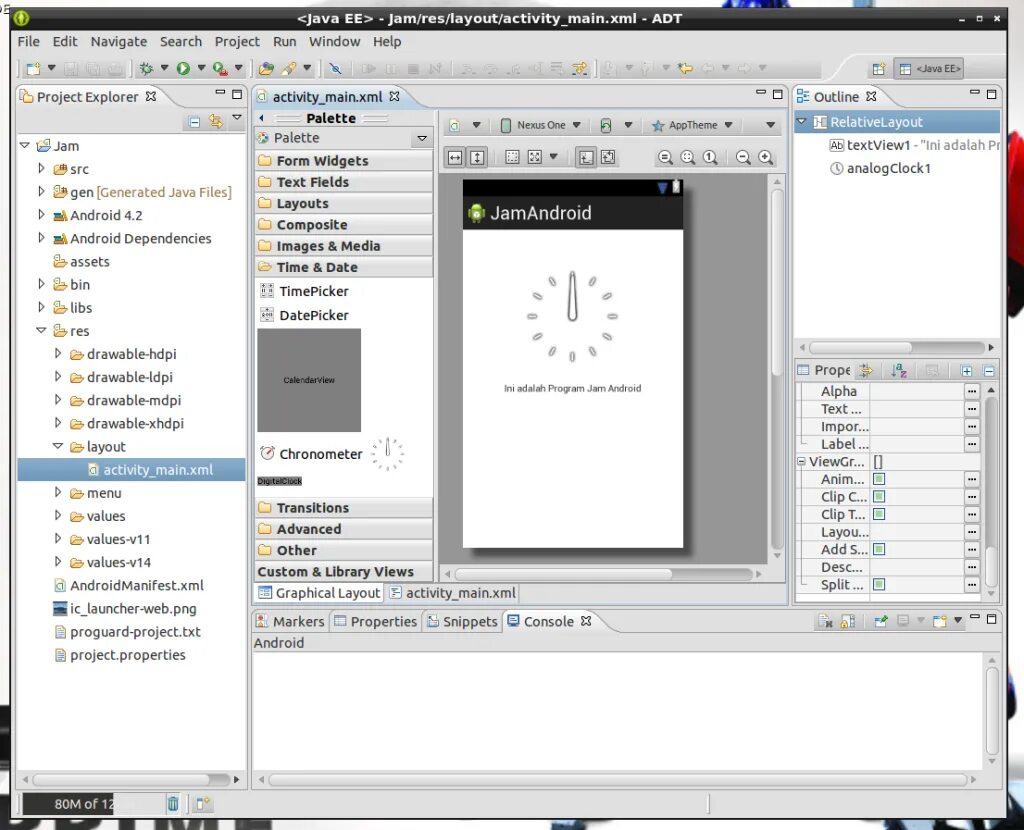This screenshot has width=1024, height=830.
Task: Click the Outline horizontal scrollbar
Action: (x=861, y=347)
